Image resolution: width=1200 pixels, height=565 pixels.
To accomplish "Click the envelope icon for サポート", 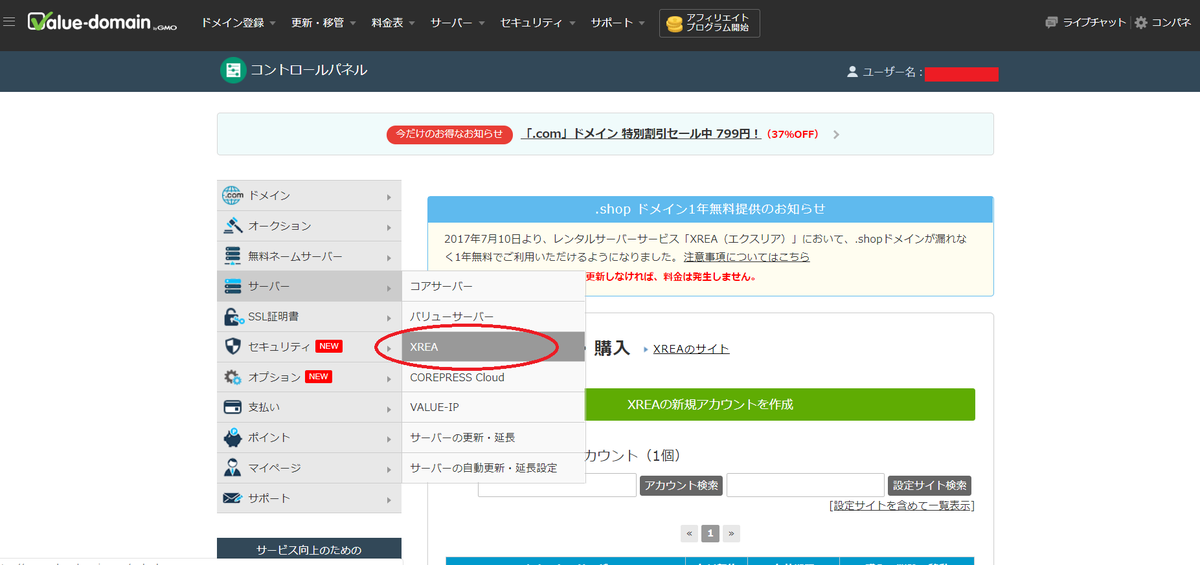I will click(232, 498).
